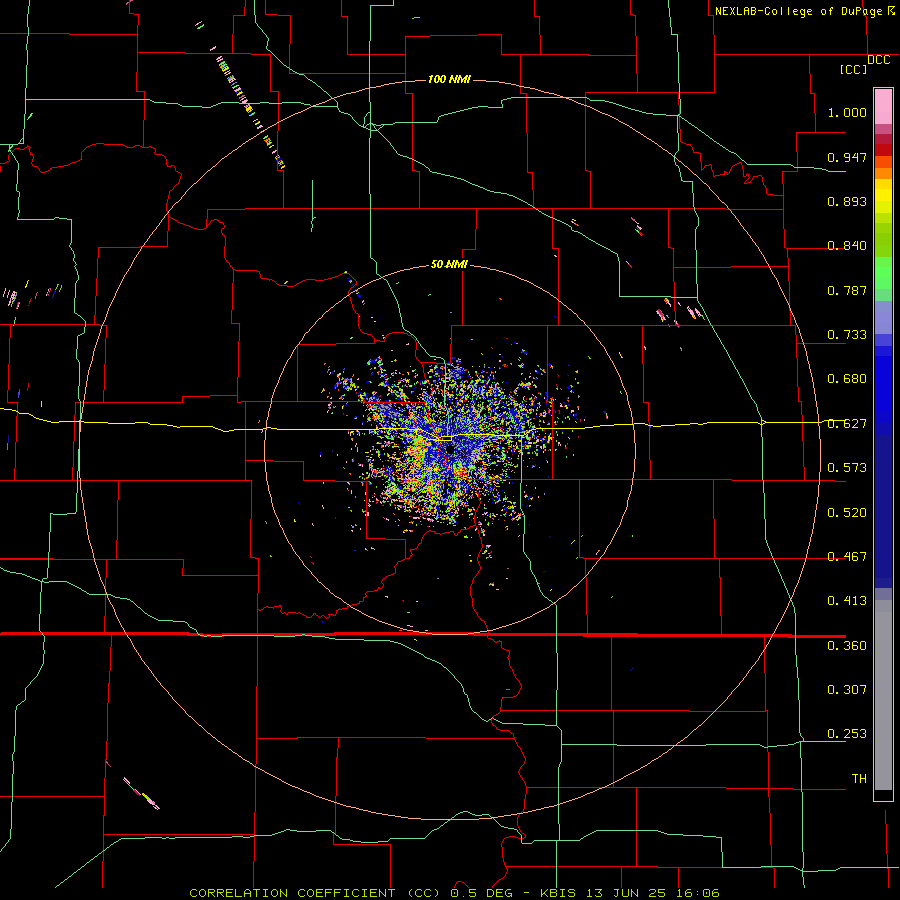Click the 0.253 scale value
The width and height of the screenshot is (900, 900).
[x=847, y=734]
